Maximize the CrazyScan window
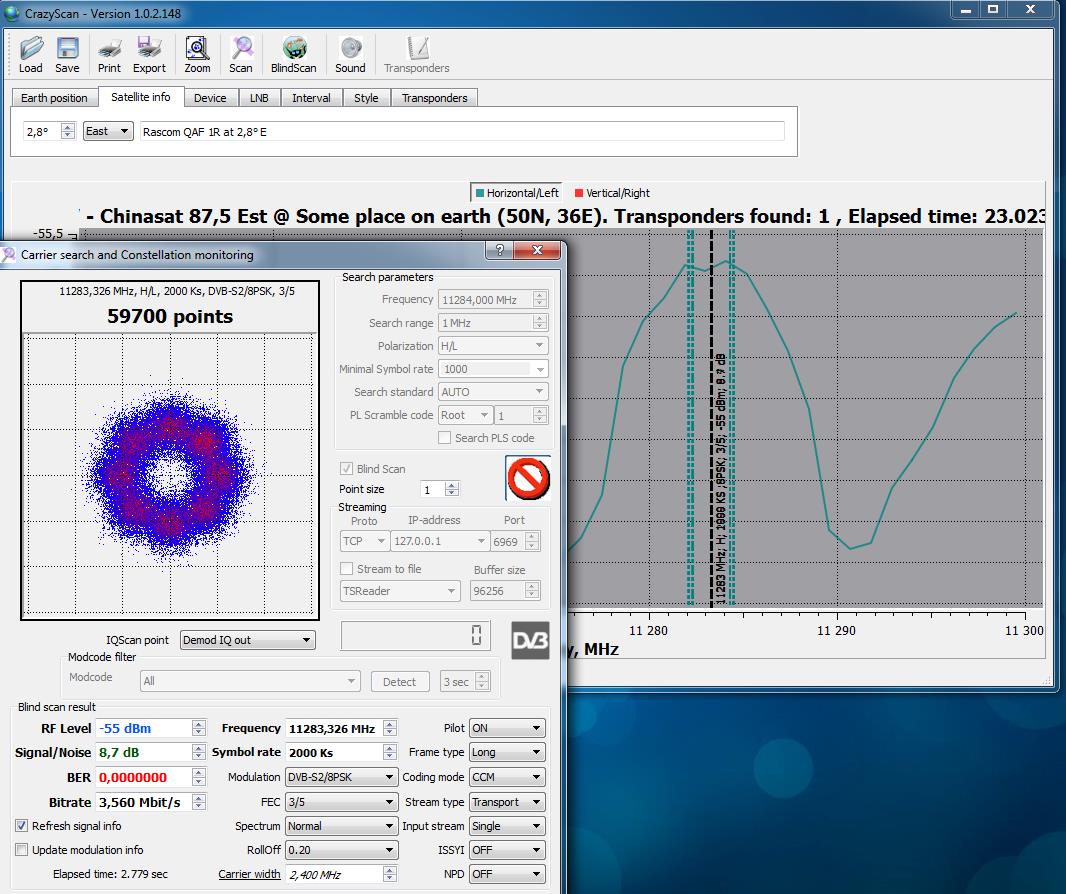This screenshot has height=894, width=1066. (993, 10)
